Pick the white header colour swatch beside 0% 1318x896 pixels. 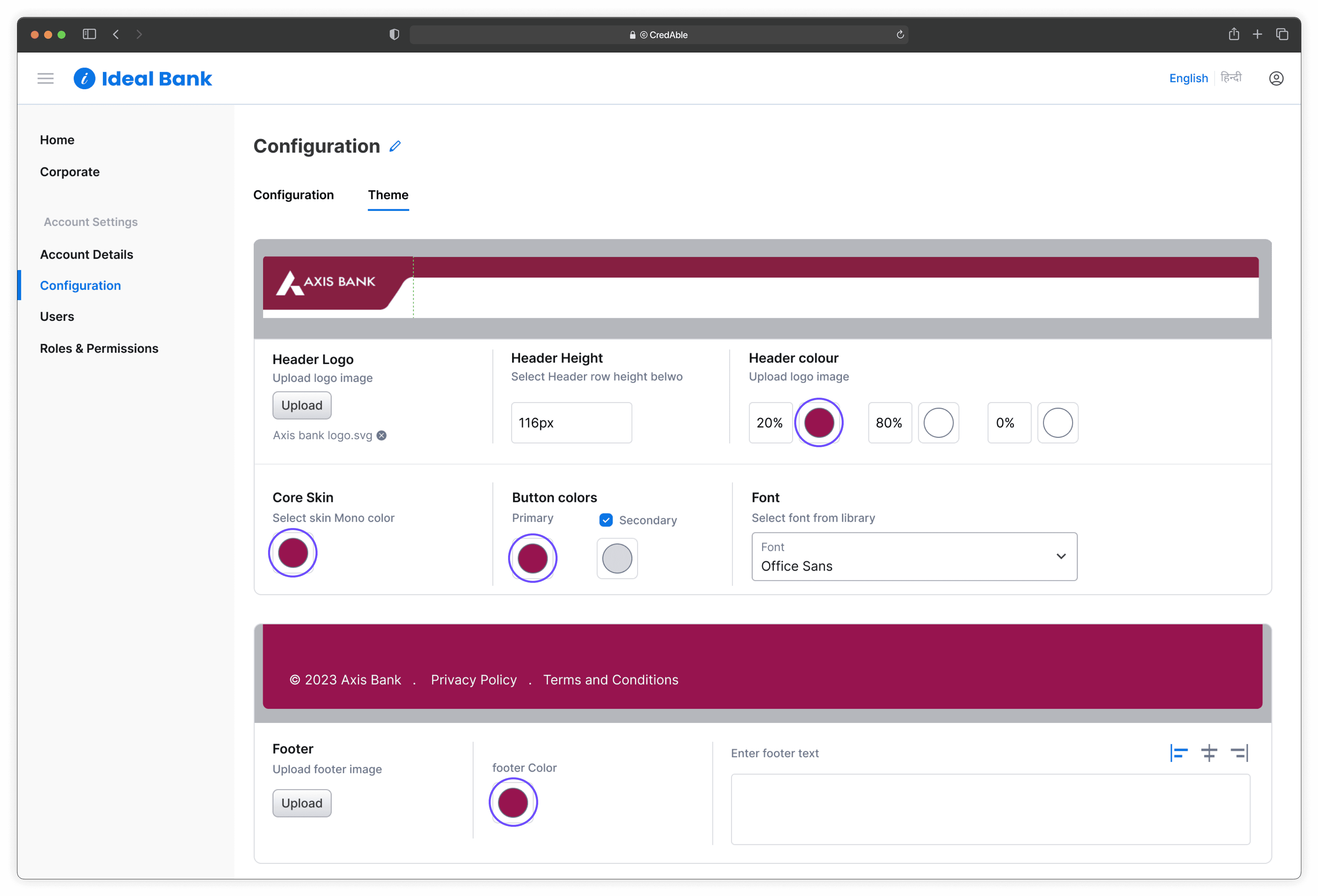[x=1057, y=422]
